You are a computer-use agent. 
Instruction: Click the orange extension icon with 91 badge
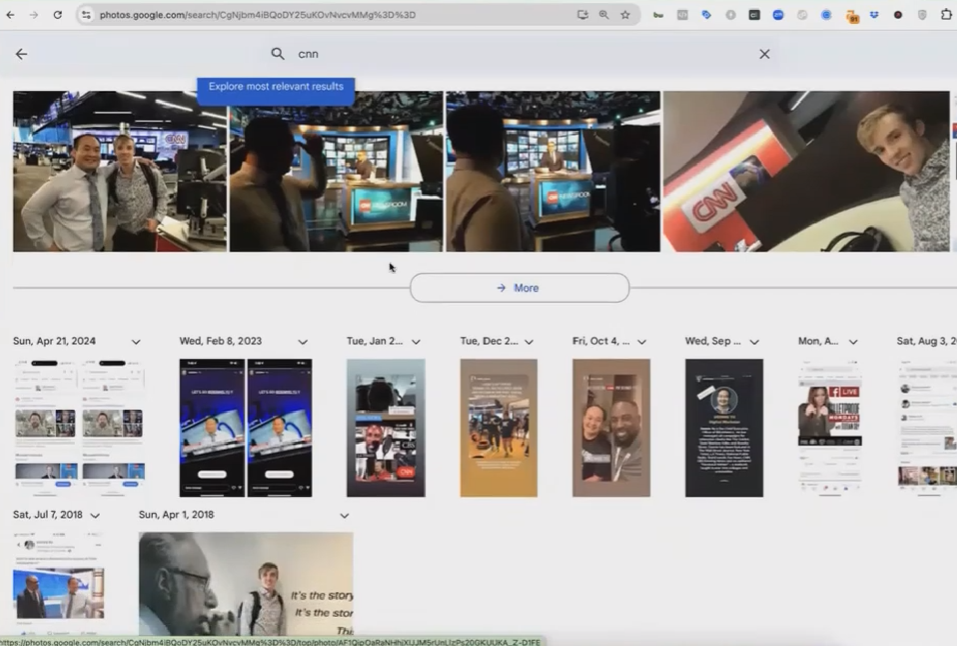(852, 16)
